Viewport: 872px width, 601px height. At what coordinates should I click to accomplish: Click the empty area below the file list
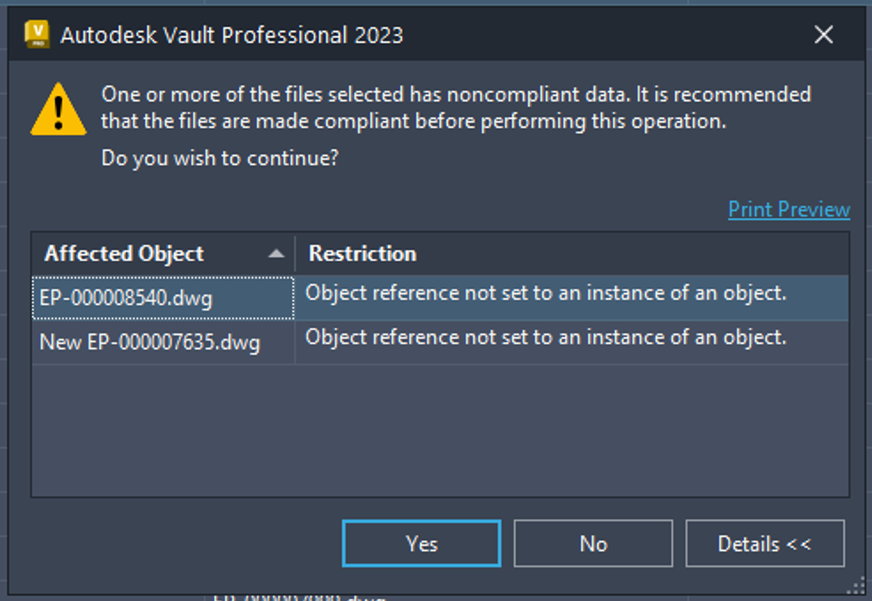pyautogui.click(x=440, y=430)
